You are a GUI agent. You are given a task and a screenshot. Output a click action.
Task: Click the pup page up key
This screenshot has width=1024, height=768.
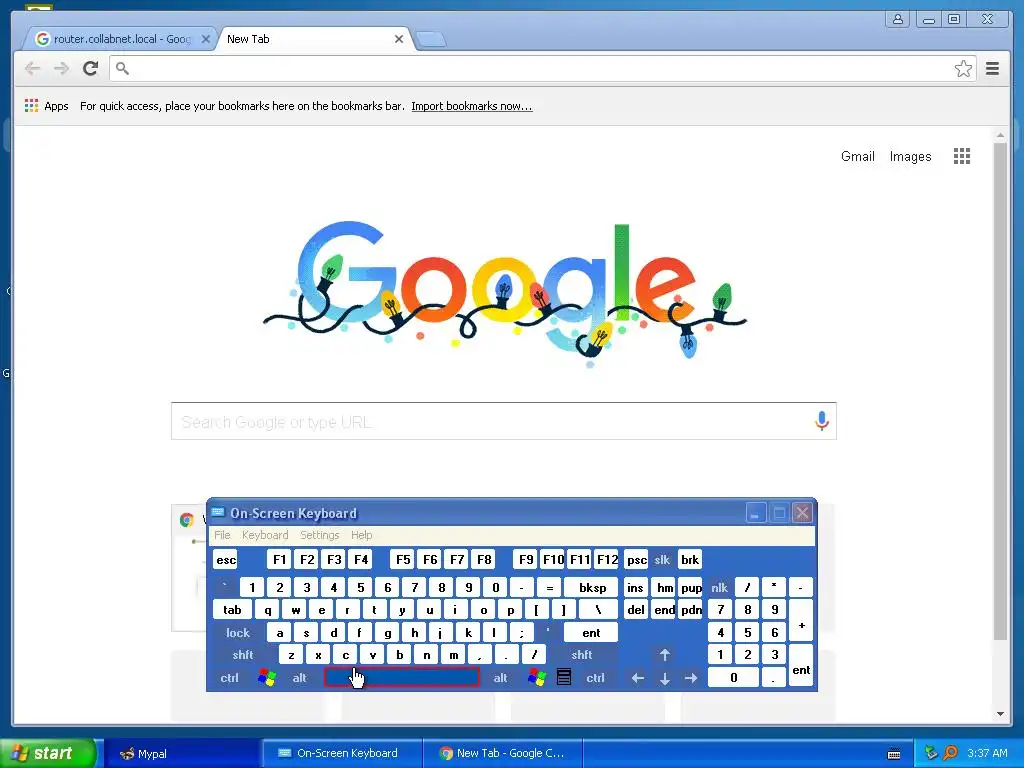point(691,588)
